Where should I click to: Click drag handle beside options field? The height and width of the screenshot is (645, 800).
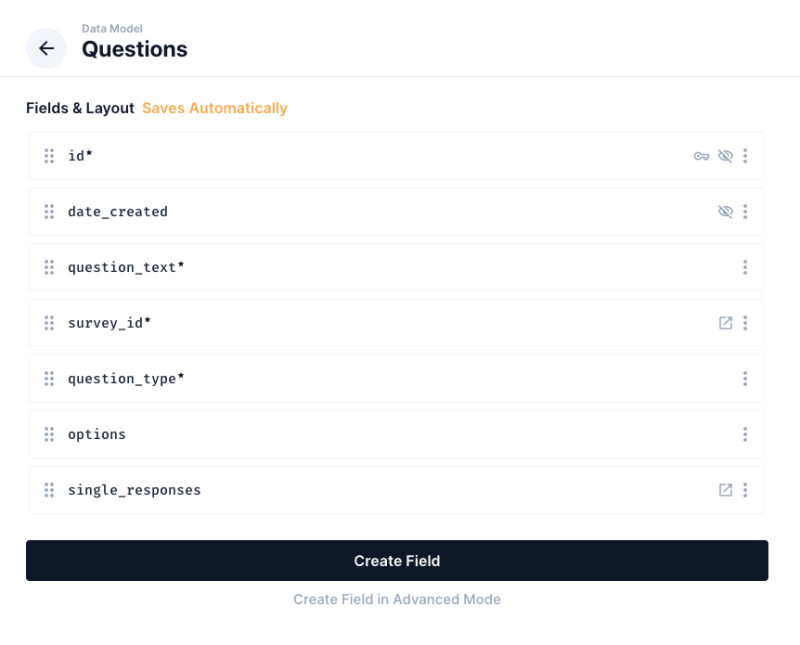click(49, 434)
